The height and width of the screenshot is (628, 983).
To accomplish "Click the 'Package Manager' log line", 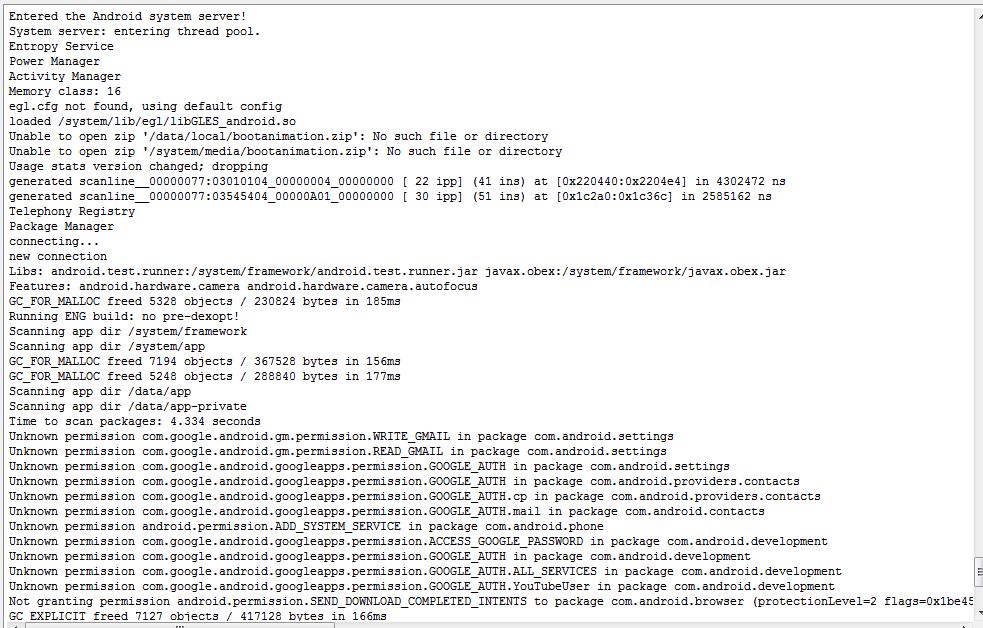I will pos(61,226).
